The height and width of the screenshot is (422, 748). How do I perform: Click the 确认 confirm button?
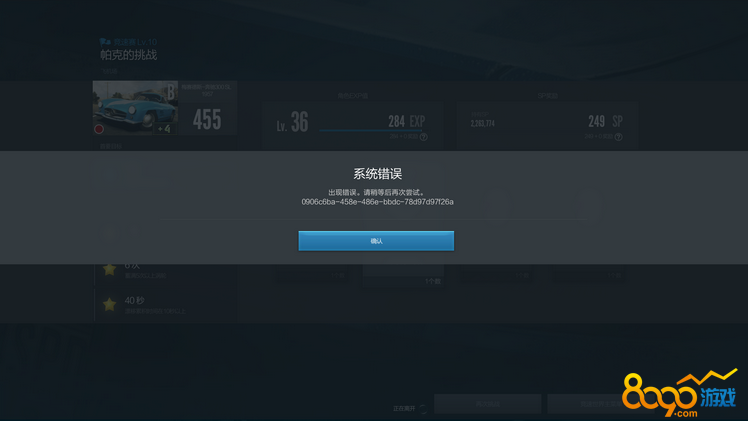click(x=376, y=241)
